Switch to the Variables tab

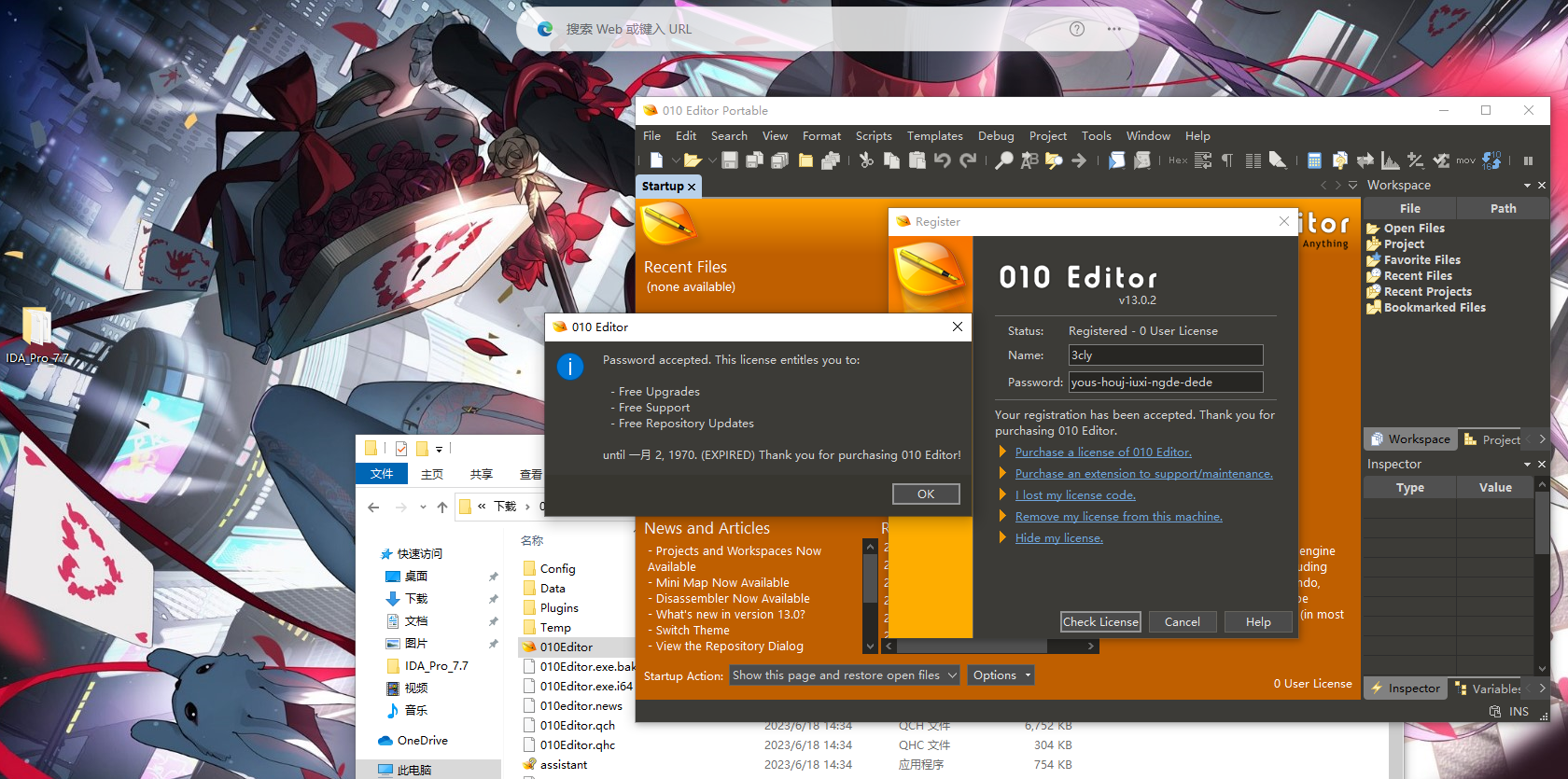(x=1494, y=689)
